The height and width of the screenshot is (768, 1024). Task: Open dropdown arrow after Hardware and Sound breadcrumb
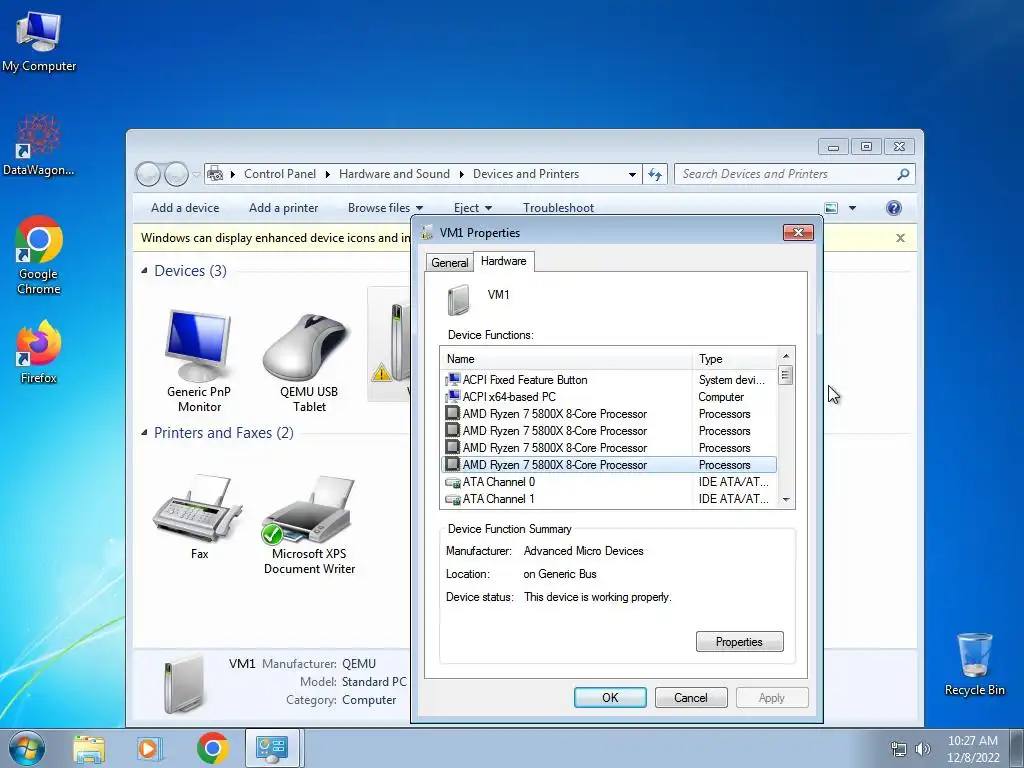[x=462, y=174]
